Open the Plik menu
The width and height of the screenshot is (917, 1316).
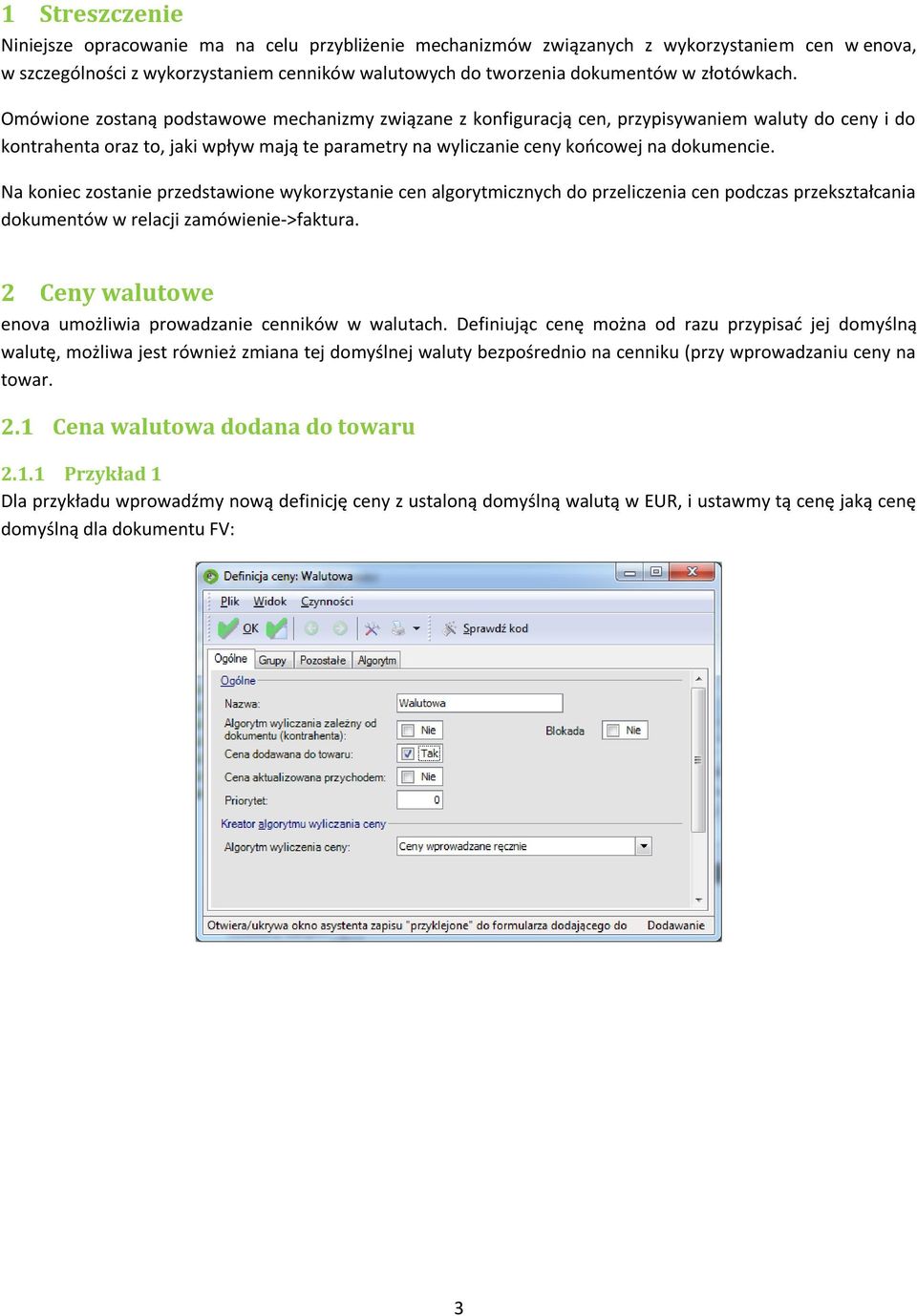[x=229, y=602]
